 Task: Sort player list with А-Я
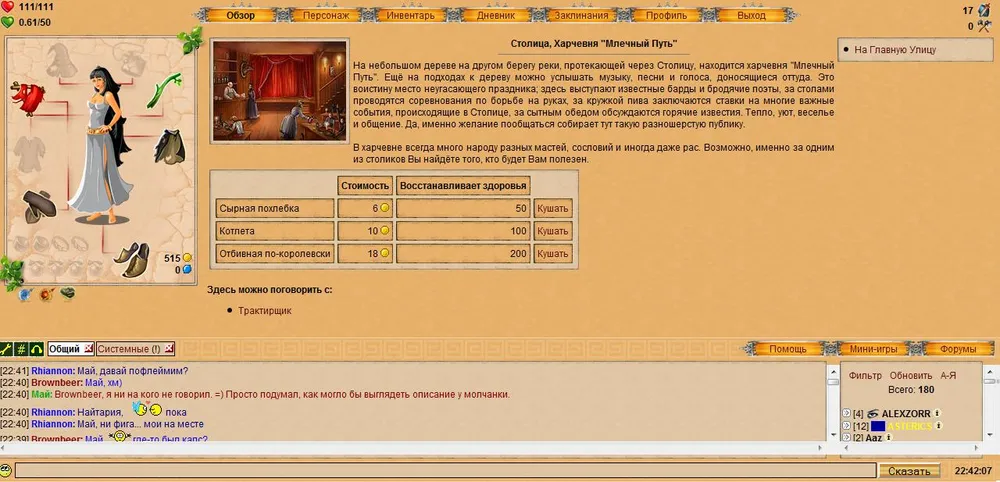[x=948, y=376]
